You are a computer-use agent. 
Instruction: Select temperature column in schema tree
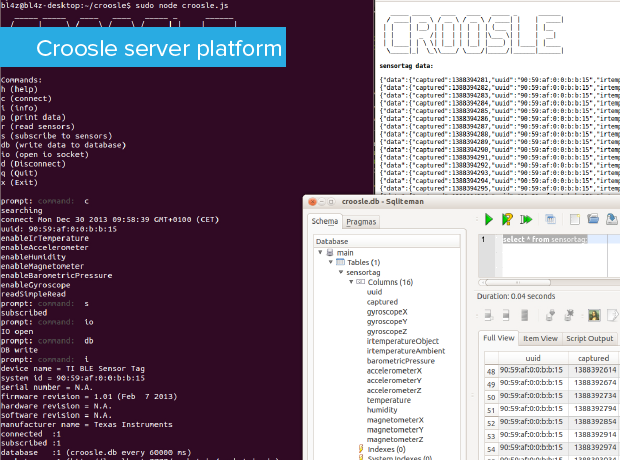(x=389, y=400)
